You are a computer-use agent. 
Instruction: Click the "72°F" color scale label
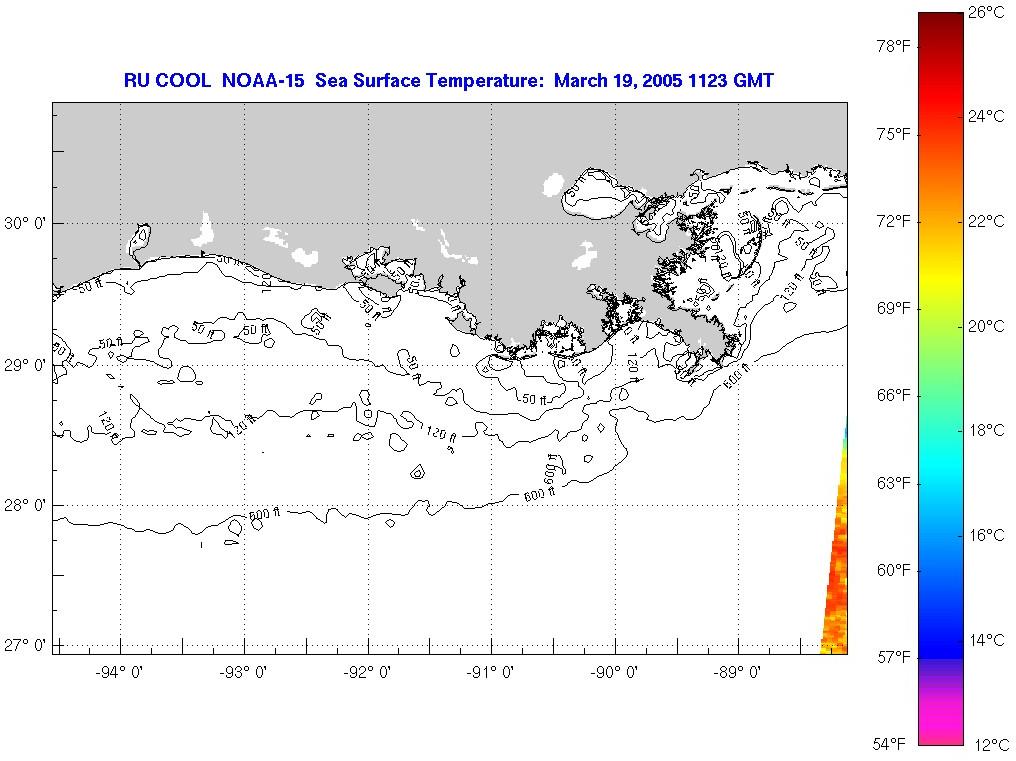(x=893, y=222)
